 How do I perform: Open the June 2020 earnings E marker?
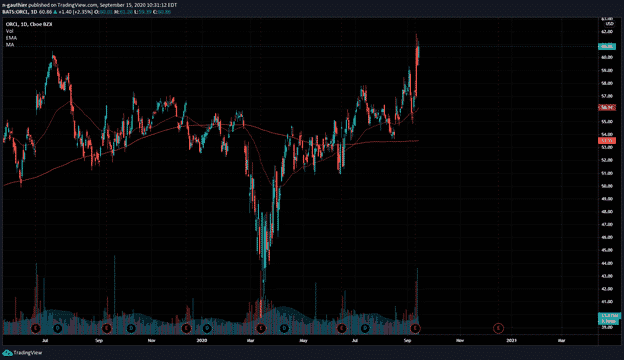tap(341, 328)
